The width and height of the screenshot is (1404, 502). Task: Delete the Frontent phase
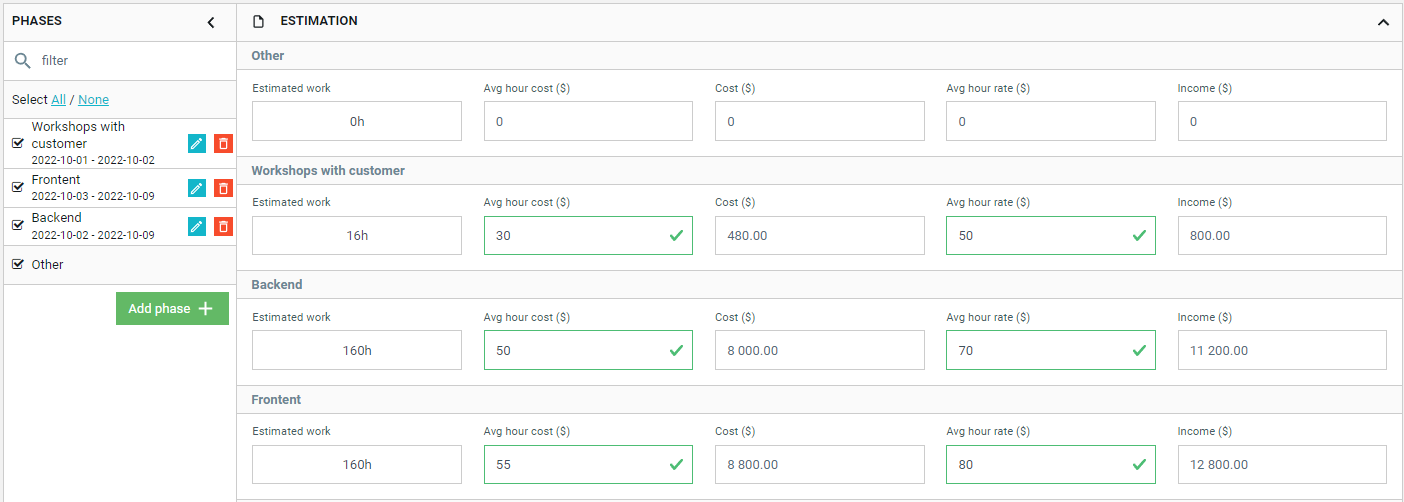click(223, 188)
